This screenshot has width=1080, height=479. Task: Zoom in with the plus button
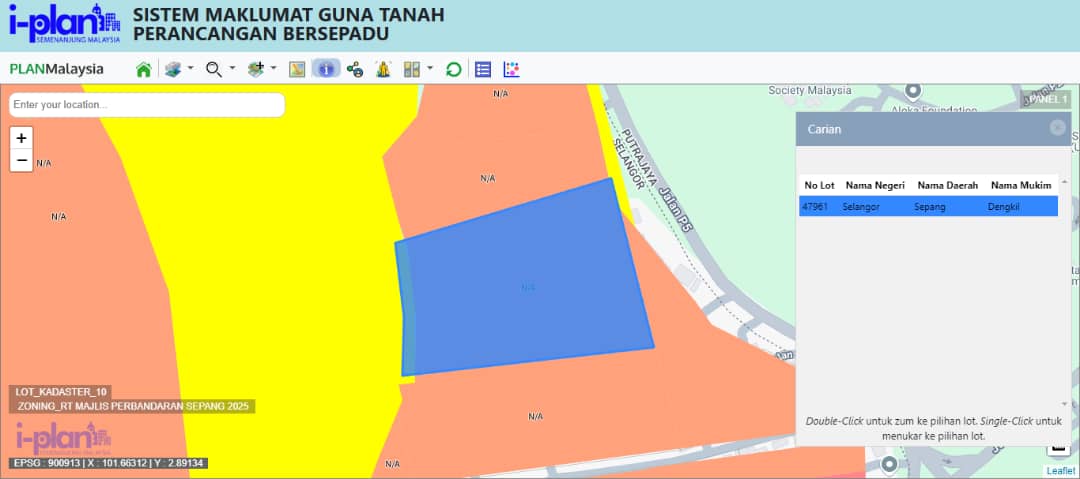[22, 138]
